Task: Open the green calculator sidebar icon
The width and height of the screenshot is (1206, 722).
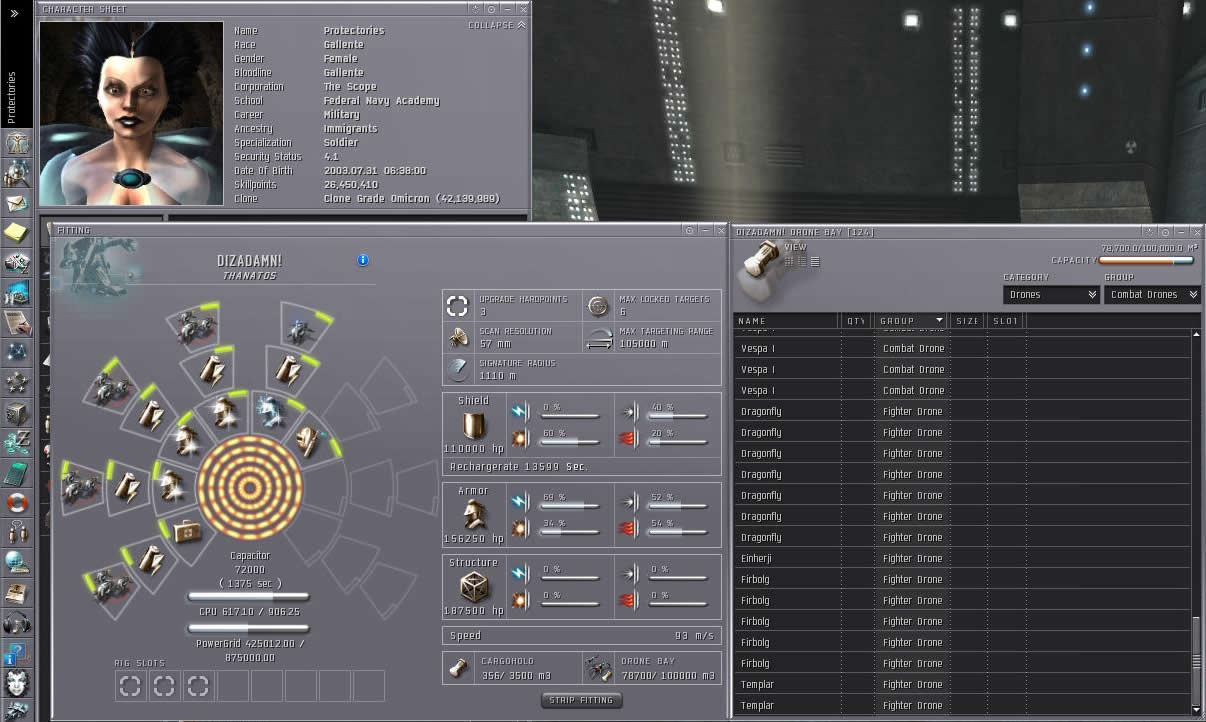Action: pyautogui.click(x=17, y=472)
